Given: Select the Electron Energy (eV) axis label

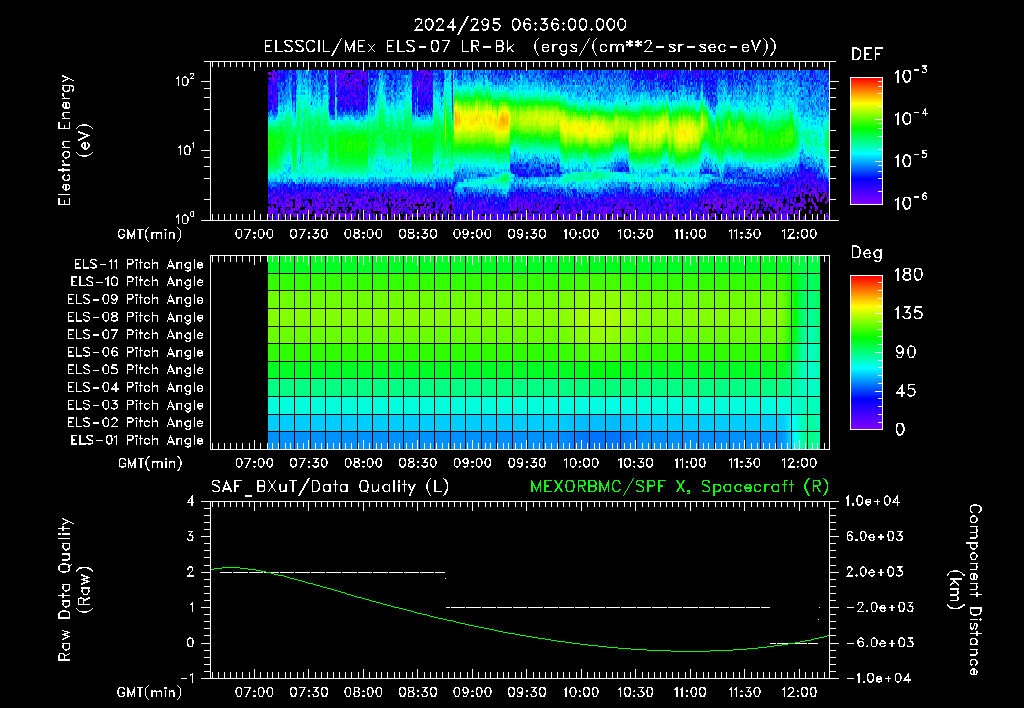Looking at the screenshot, I should pos(74,140).
